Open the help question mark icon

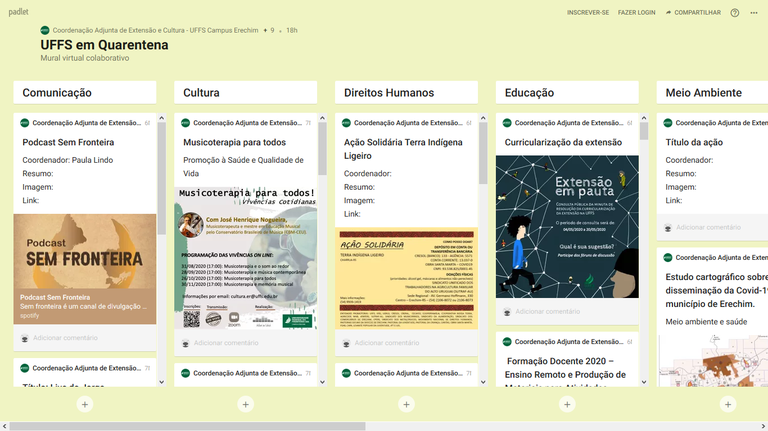tap(735, 13)
